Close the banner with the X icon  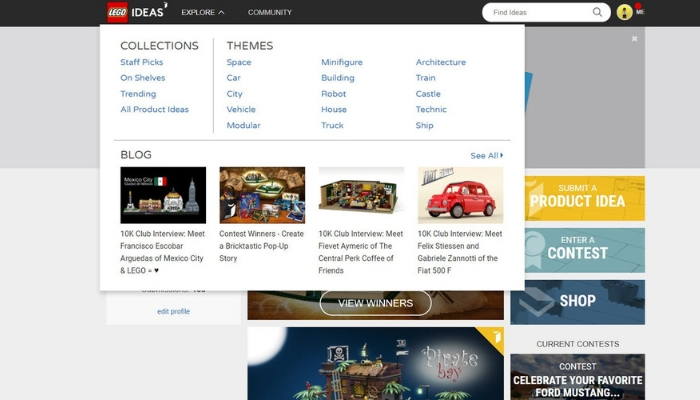[634, 39]
